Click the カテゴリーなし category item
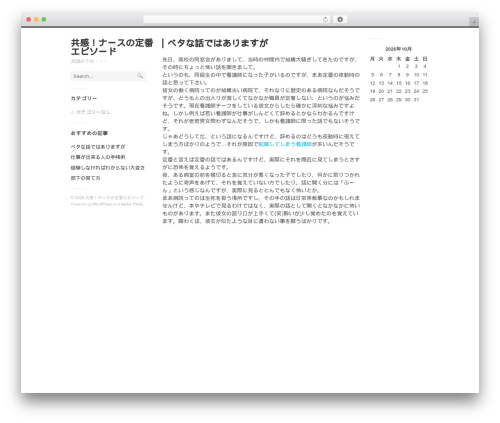Viewport: 500px width, 423px height. [93, 112]
